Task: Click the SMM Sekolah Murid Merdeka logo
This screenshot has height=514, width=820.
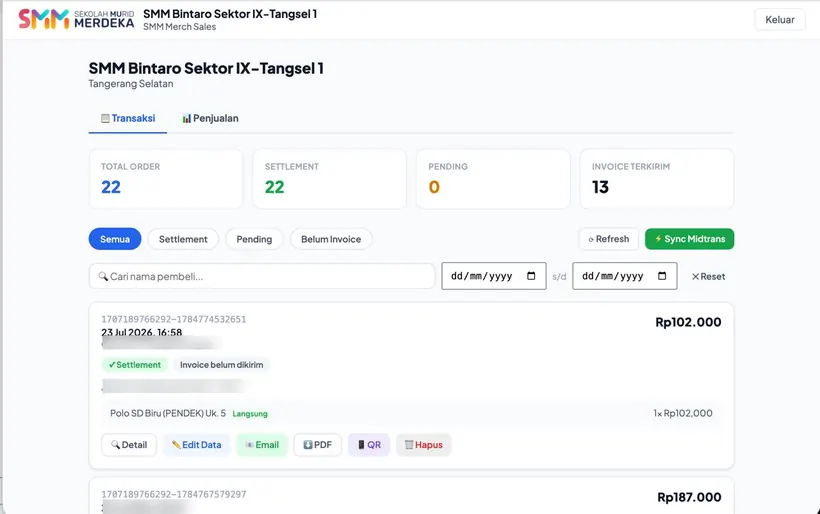Action: pyautogui.click(x=76, y=19)
